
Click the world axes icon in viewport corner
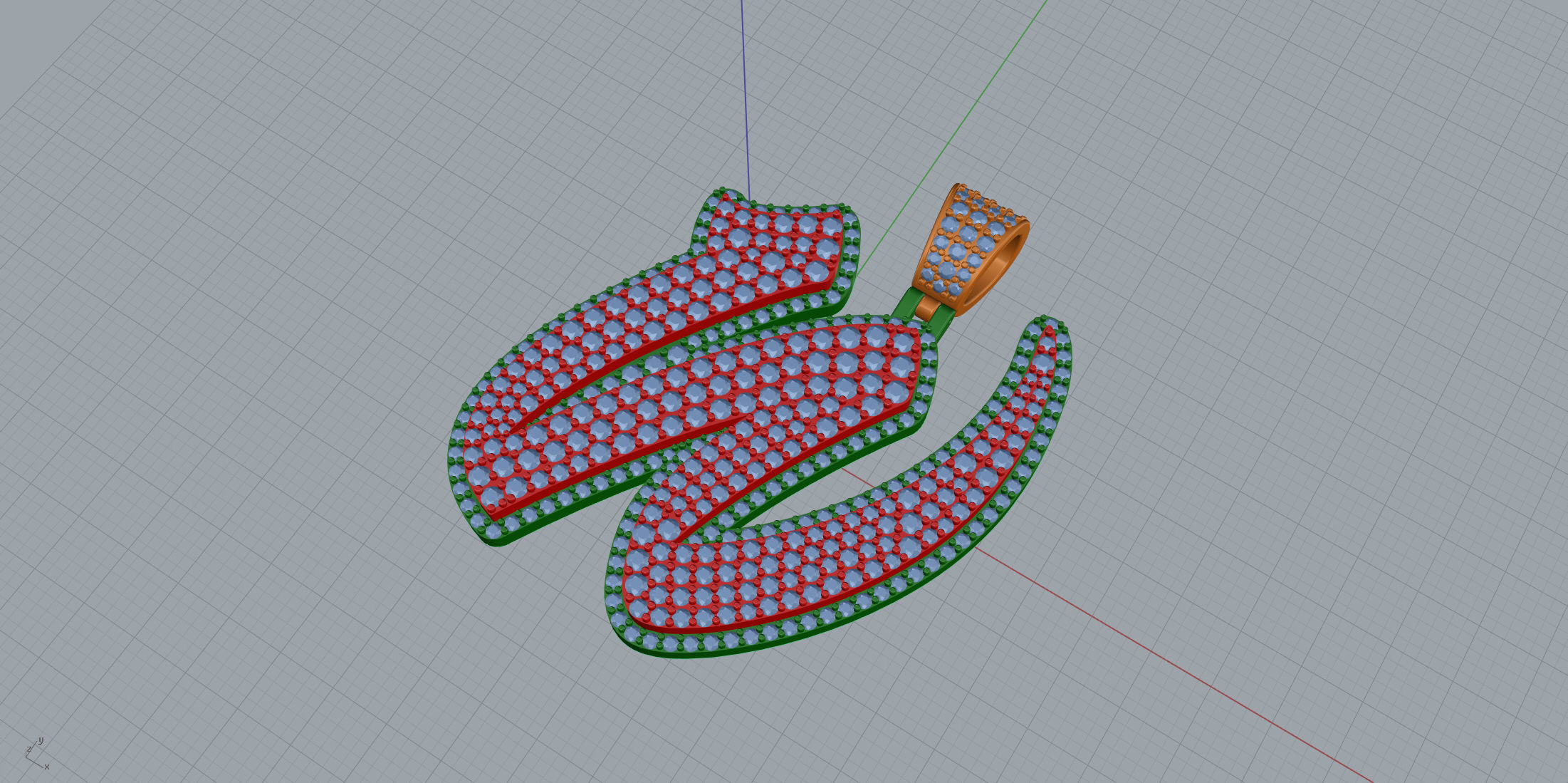pos(36,755)
